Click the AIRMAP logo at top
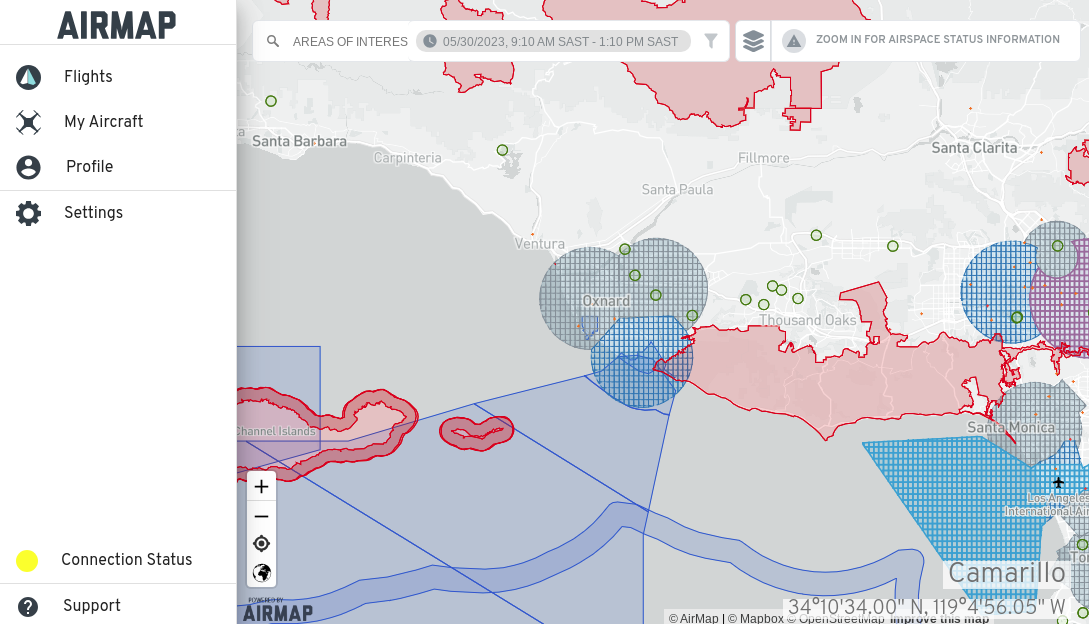Viewport: 1089px width, 624px height. pyautogui.click(x=117, y=24)
